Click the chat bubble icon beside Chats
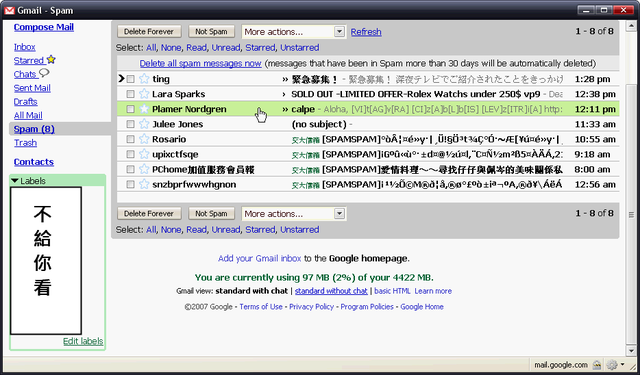 44,73
